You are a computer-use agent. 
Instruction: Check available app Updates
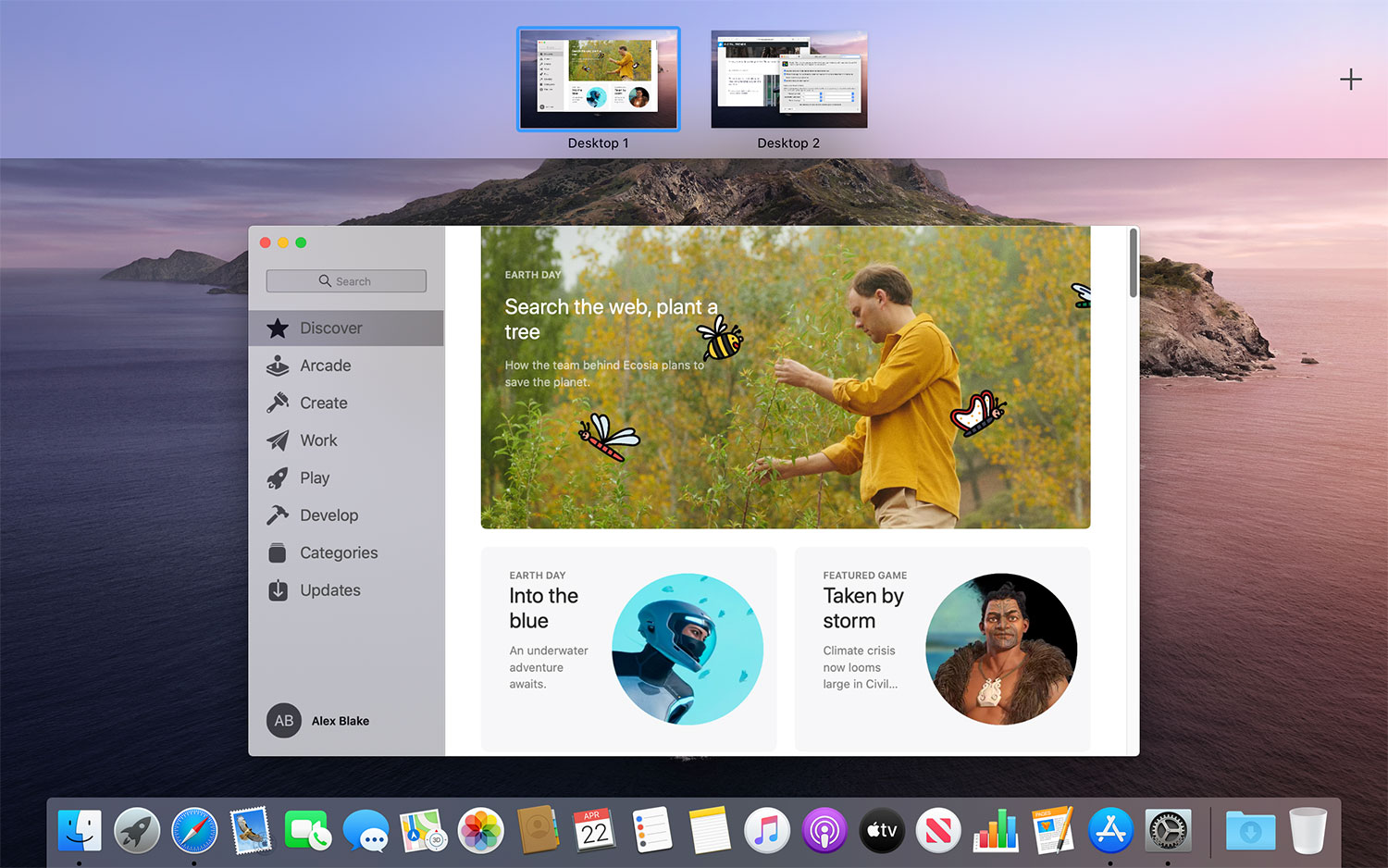pos(328,589)
